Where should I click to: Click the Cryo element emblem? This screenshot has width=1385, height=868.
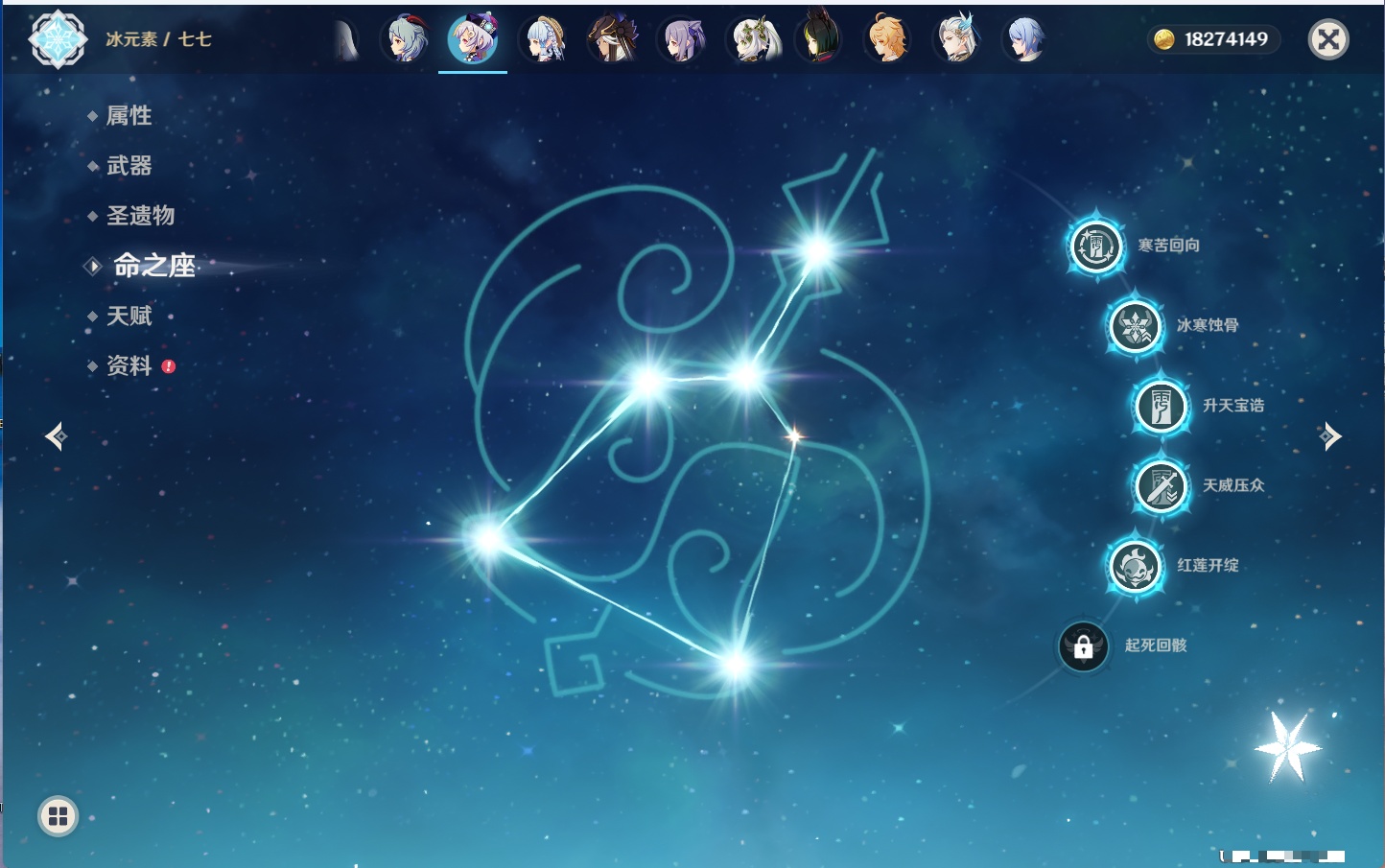pyautogui.click(x=59, y=39)
